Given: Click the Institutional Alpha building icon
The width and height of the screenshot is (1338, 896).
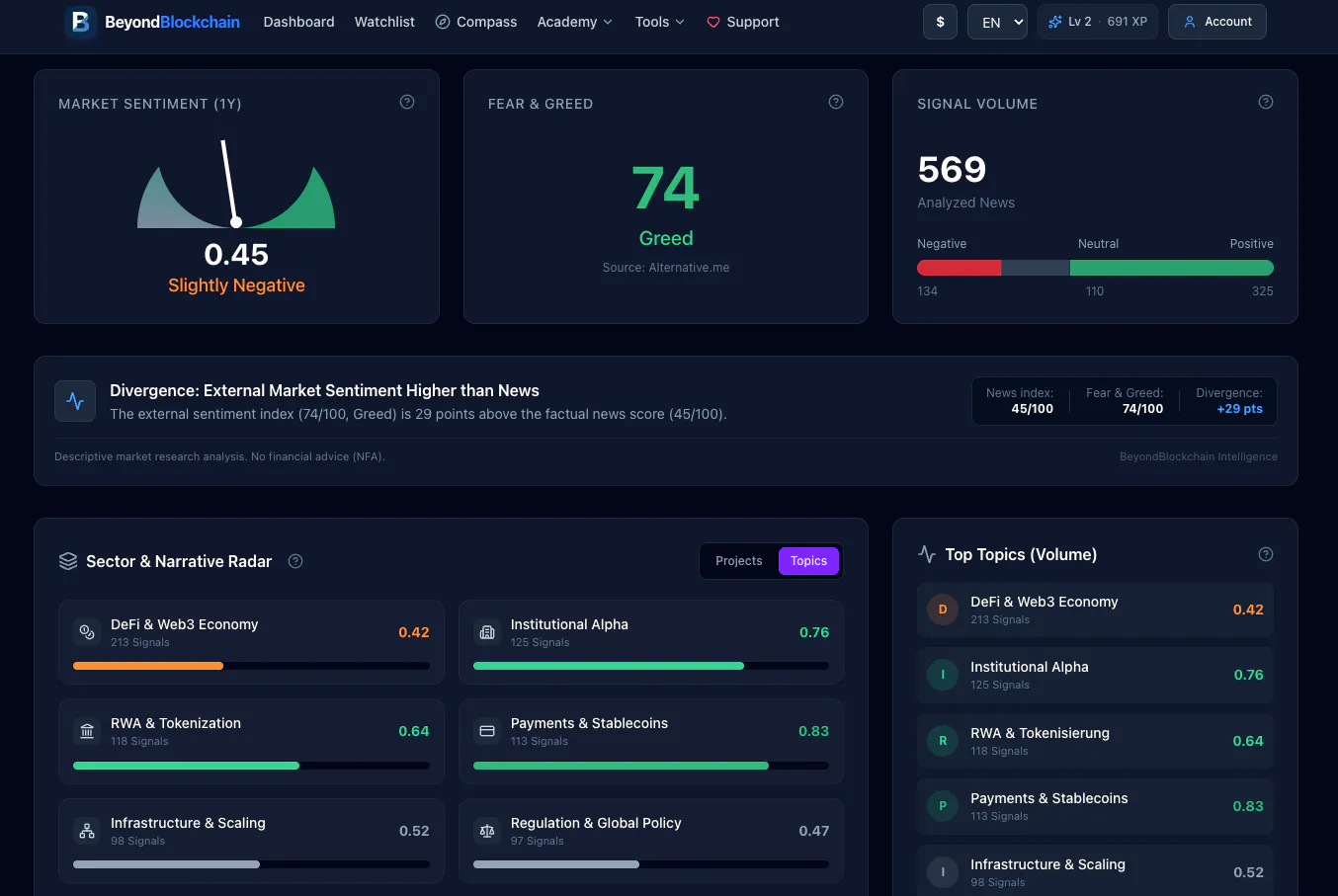Looking at the screenshot, I should coord(487,632).
